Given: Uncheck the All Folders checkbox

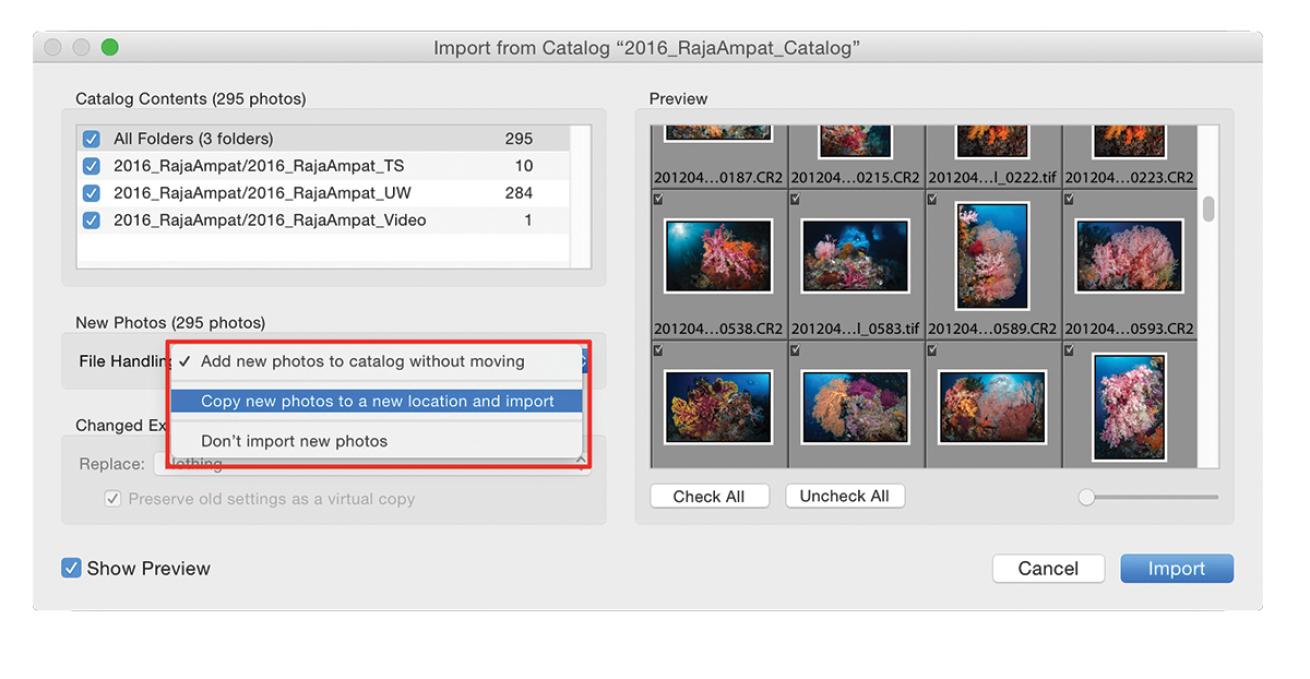Looking at the screenshot, I should [91, 139].
